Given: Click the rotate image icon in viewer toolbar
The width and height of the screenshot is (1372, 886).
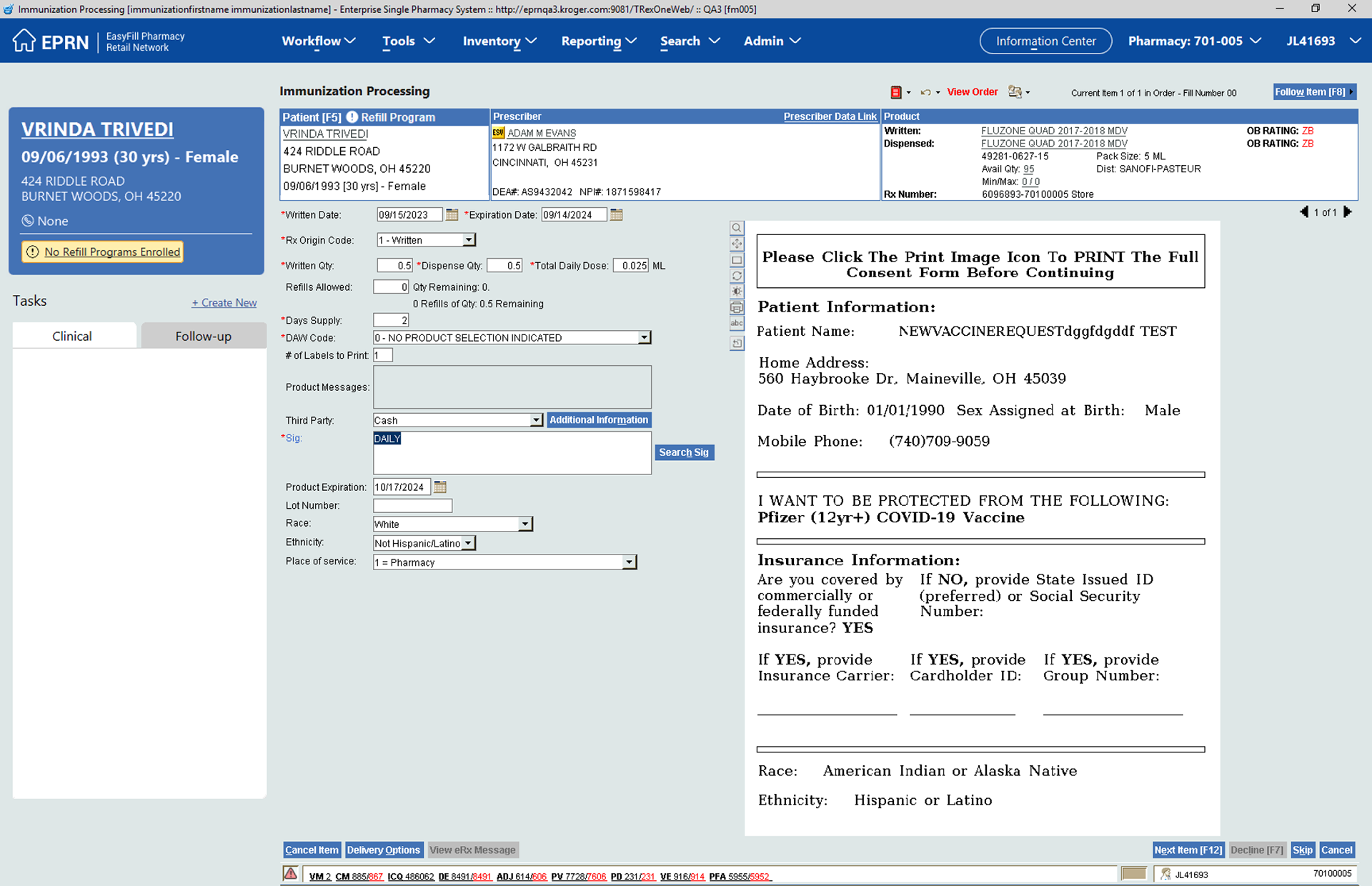Looking at the screenshot, I should pyautogui.click(x=736, y=276).
